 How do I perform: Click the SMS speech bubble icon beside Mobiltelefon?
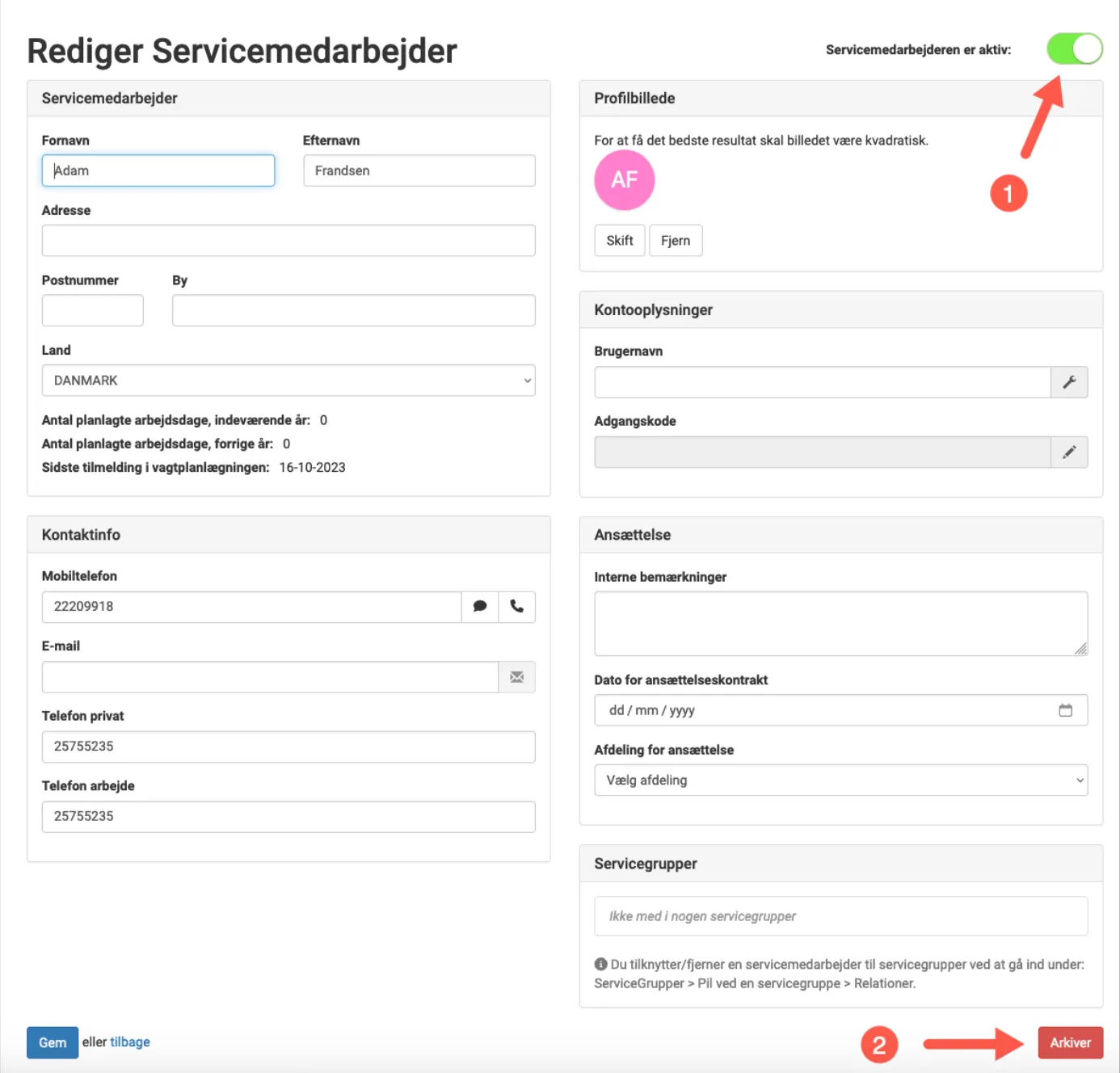(480, 607)
